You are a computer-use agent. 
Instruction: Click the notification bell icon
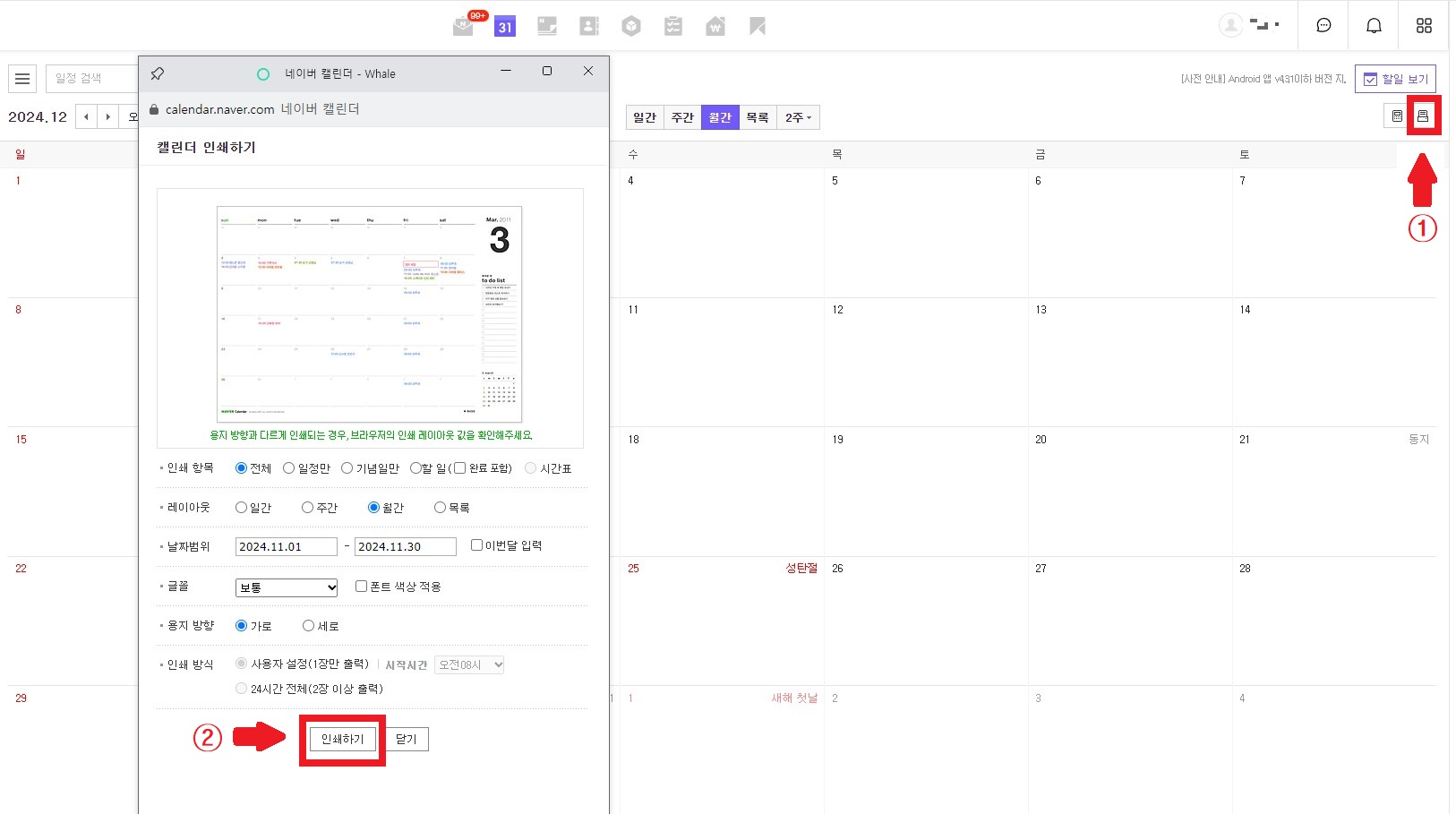coord(1374,25)
